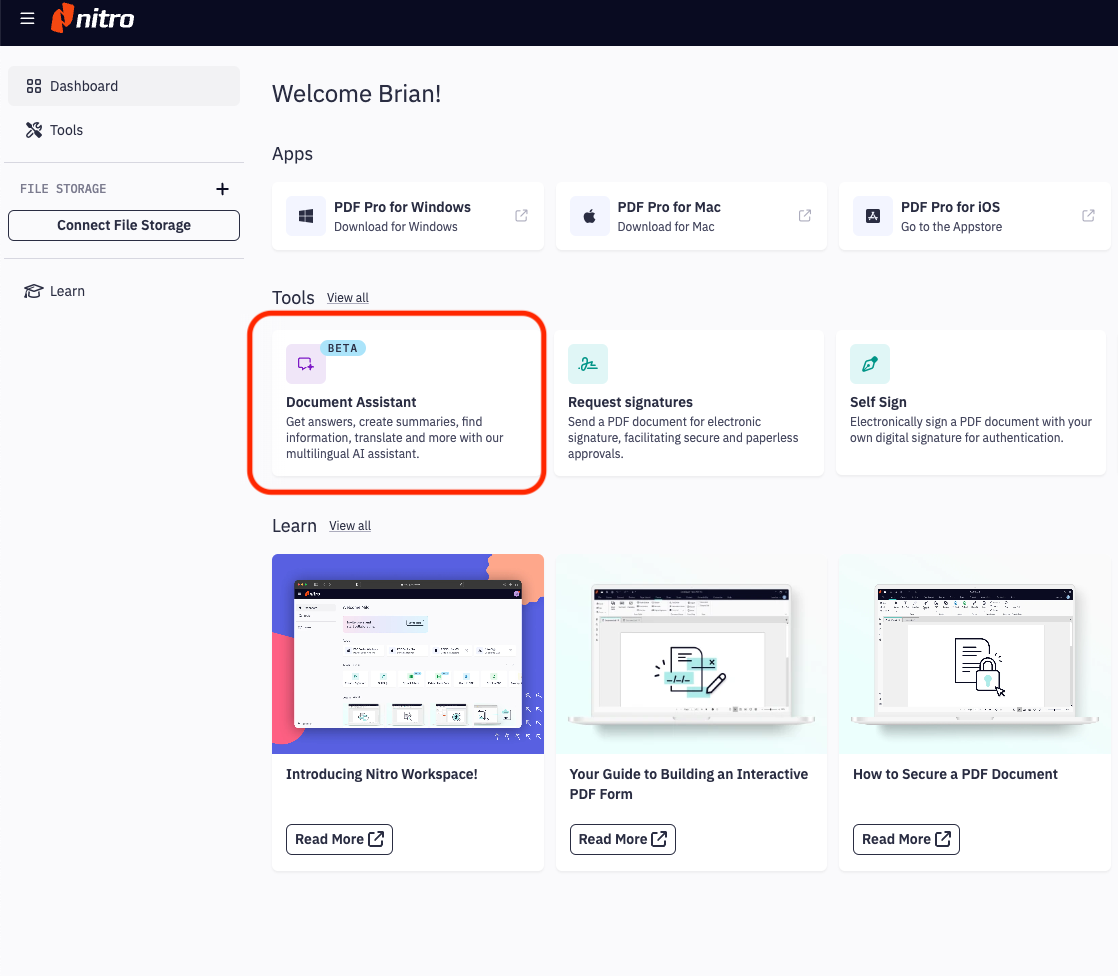View all tools link
Image resolution: width=1118 pixels, height=976 pixels.
pos(347,298)
